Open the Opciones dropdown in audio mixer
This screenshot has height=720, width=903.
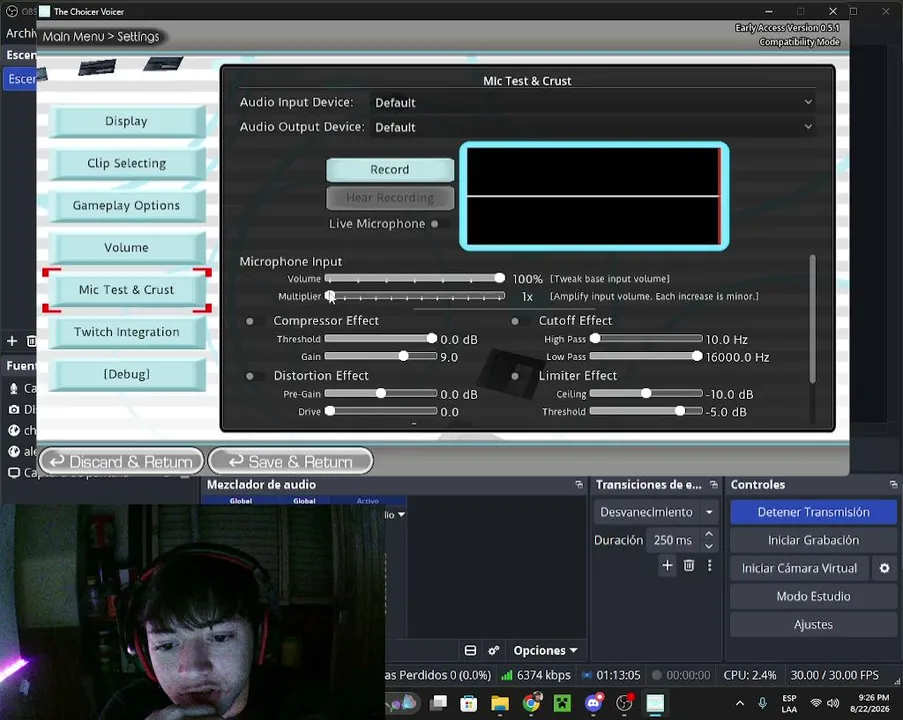[545, 650]
